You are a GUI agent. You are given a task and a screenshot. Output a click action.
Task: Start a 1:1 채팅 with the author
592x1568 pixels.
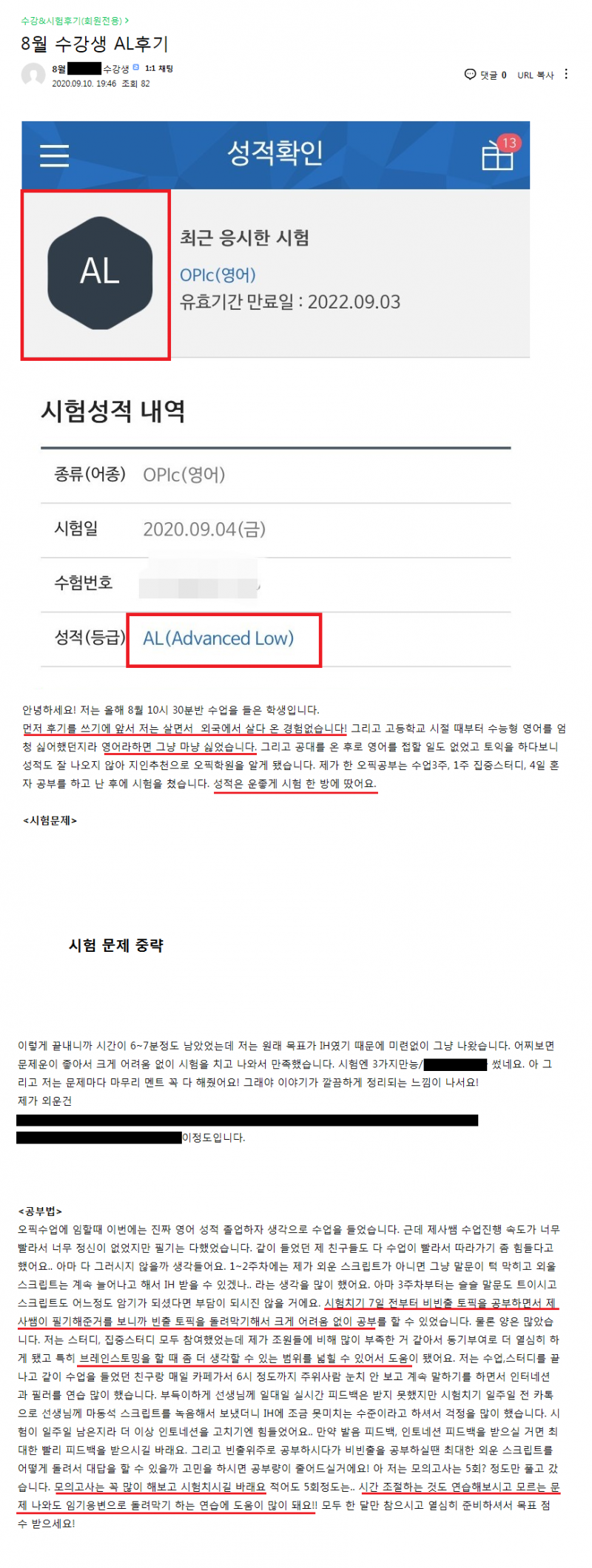click(159, 68)
